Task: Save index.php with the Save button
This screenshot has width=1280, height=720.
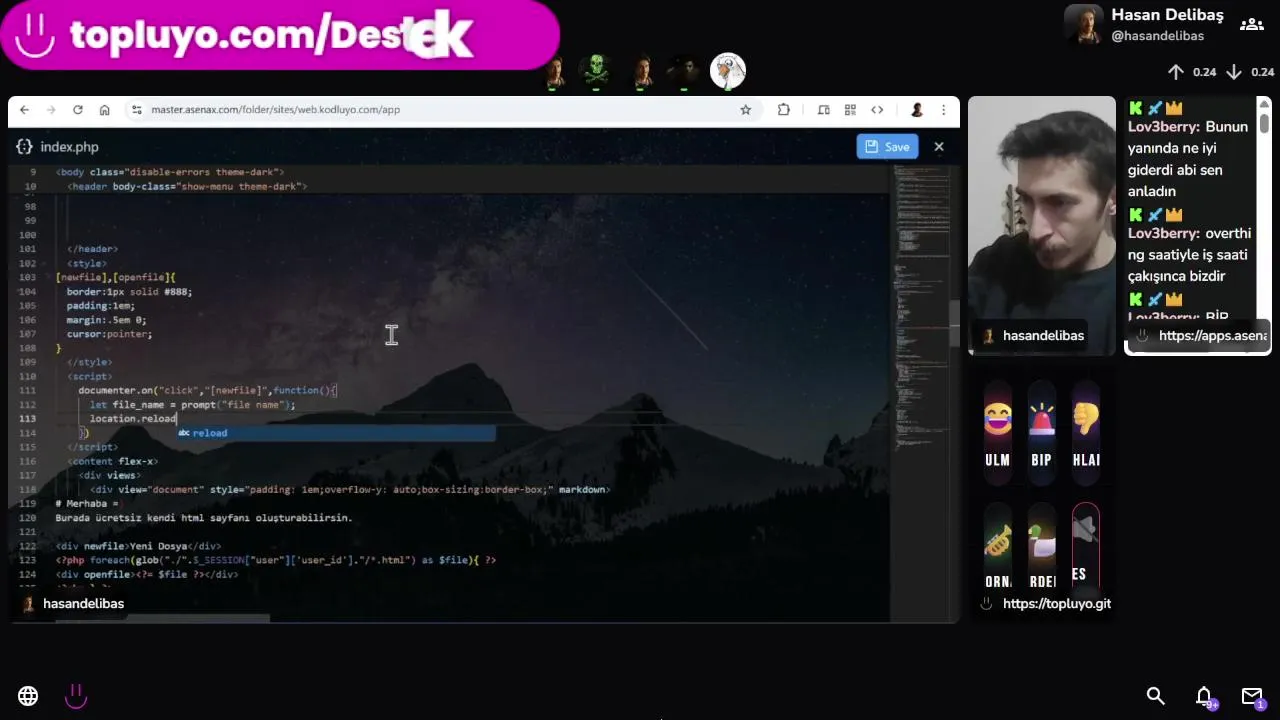Action: click(x=887, y=147)
